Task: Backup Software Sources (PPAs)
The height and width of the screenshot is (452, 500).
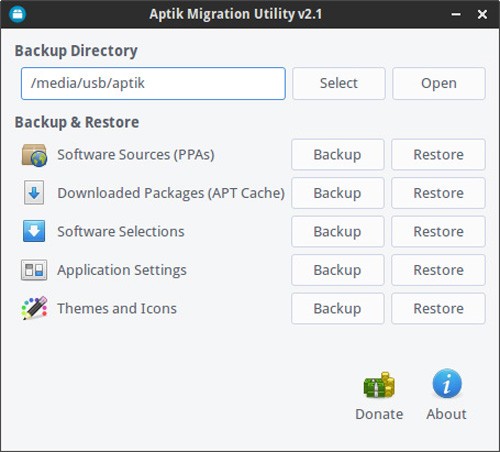Action: point(338,155)
